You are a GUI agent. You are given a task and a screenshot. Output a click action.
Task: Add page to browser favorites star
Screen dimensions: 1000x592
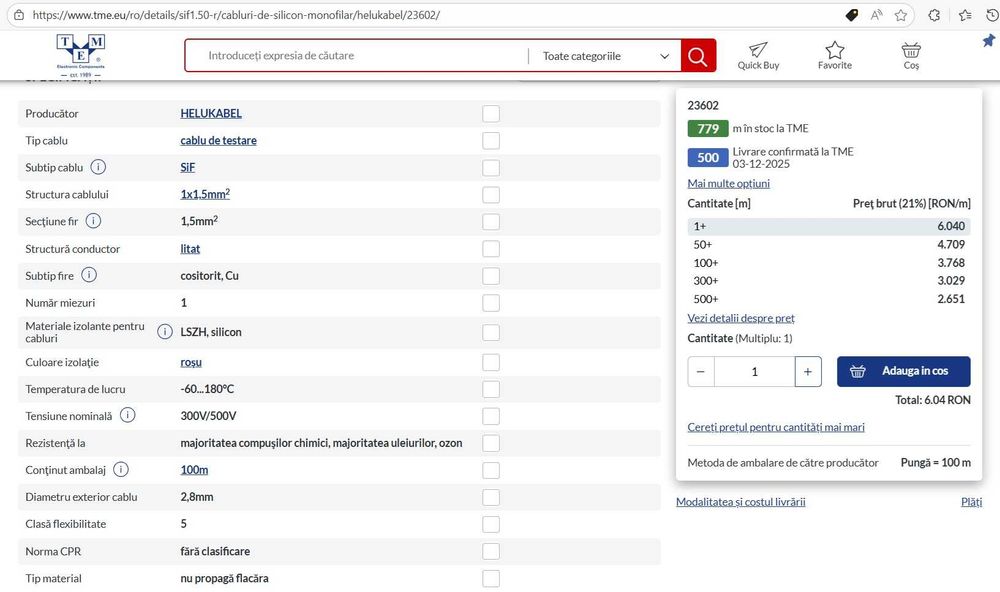(x=901, y=15)
